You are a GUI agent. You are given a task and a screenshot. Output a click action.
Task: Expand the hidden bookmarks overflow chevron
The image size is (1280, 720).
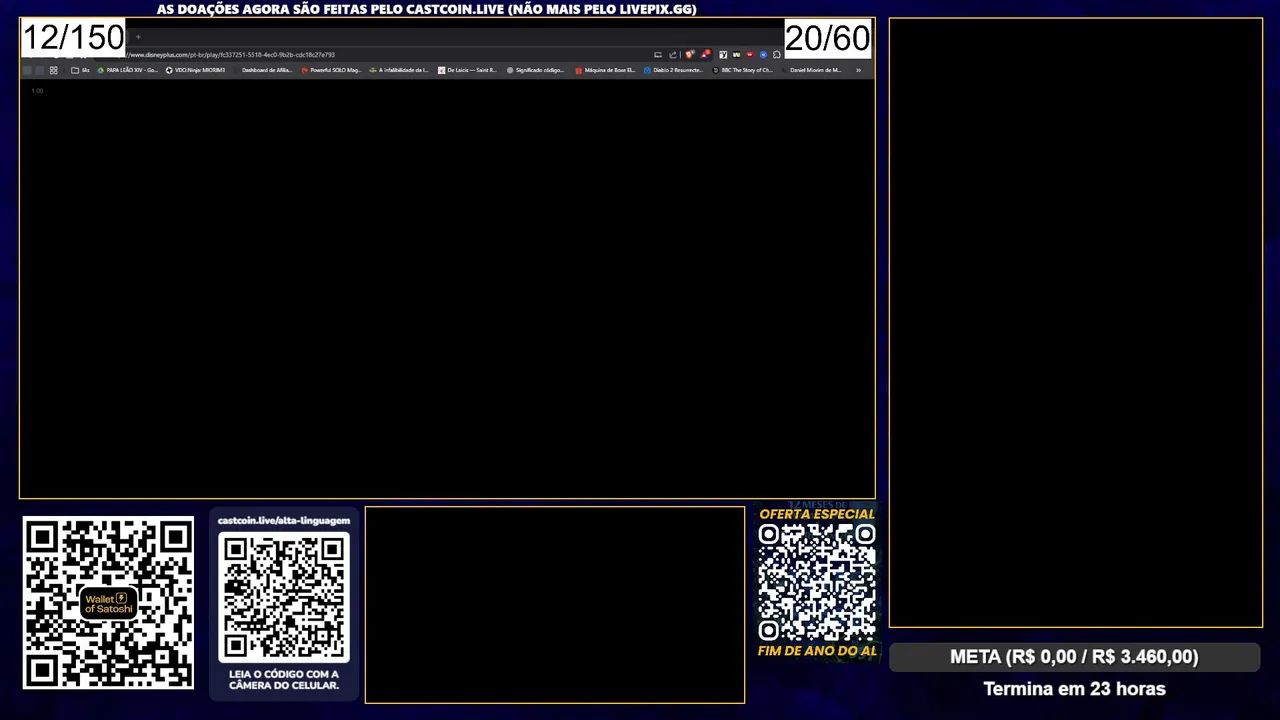click(x=858, y=70)
